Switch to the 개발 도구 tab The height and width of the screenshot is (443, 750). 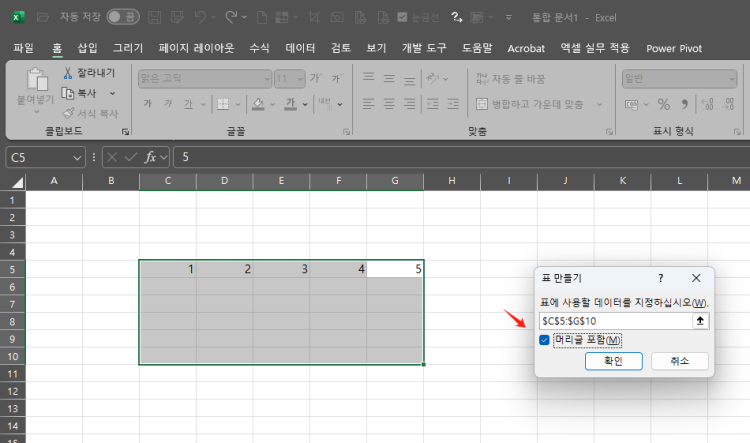(424, 48)
